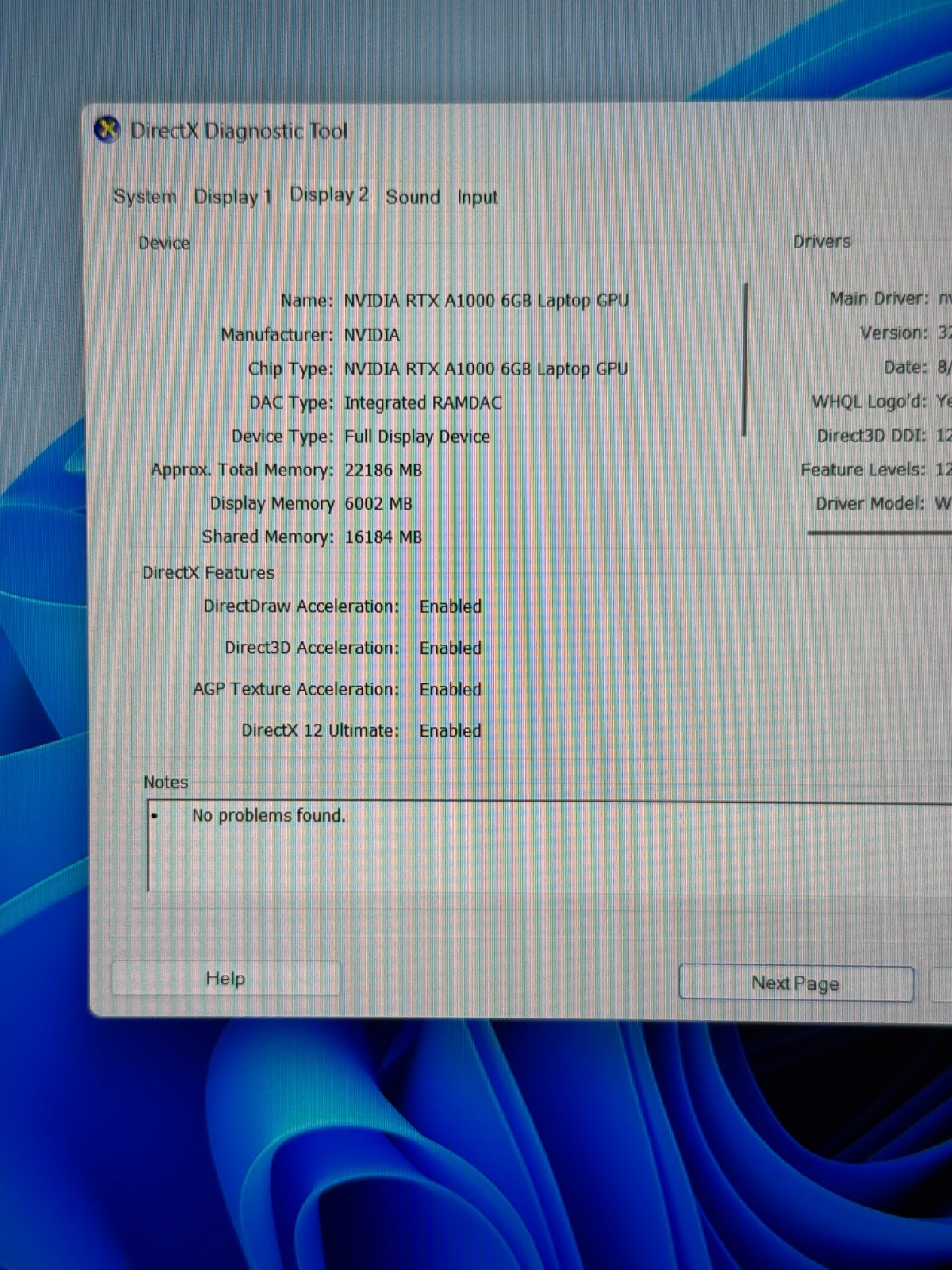Click the Notes text box

tap(549, 846)
